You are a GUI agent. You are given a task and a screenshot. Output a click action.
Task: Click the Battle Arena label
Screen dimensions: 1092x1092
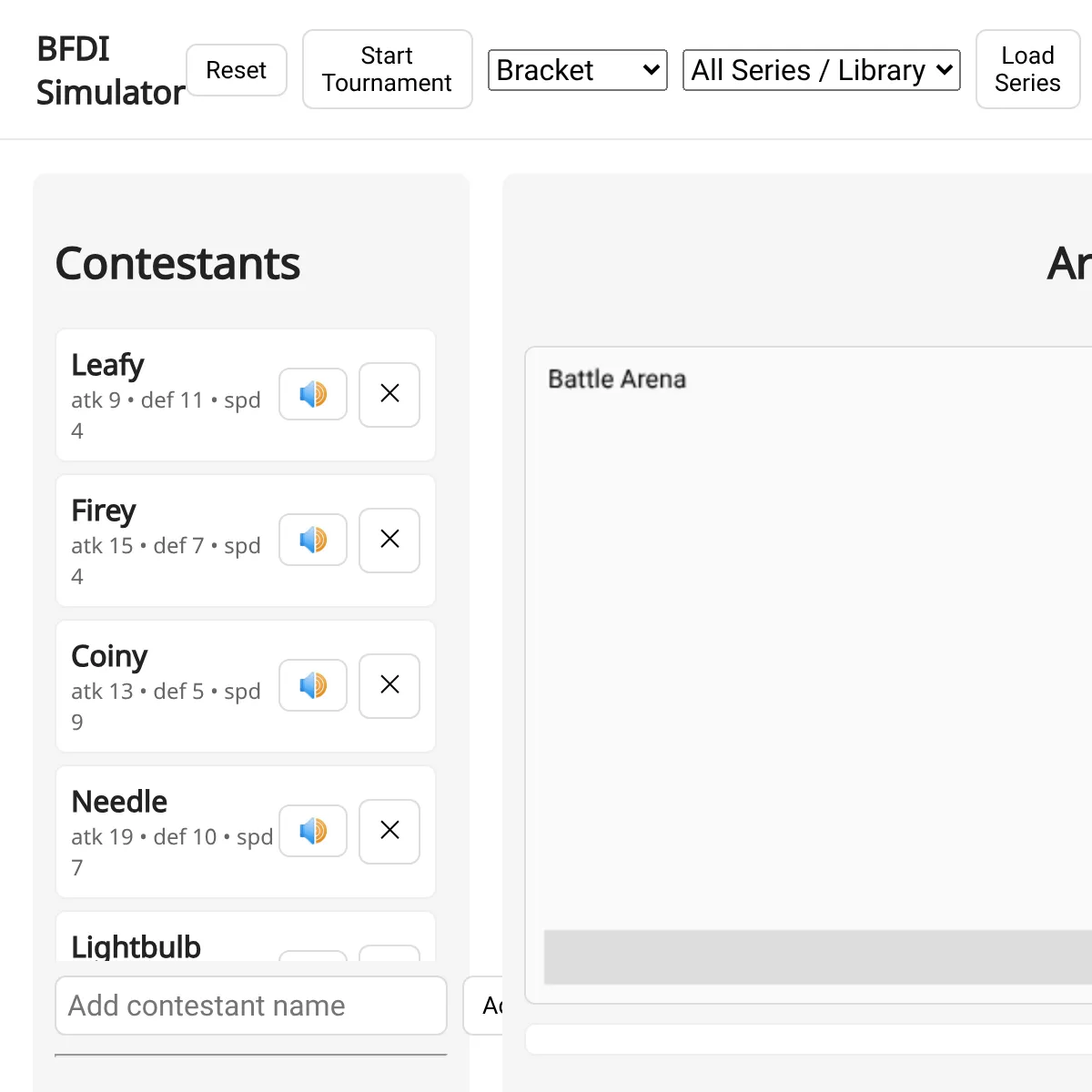coord(617,379)
